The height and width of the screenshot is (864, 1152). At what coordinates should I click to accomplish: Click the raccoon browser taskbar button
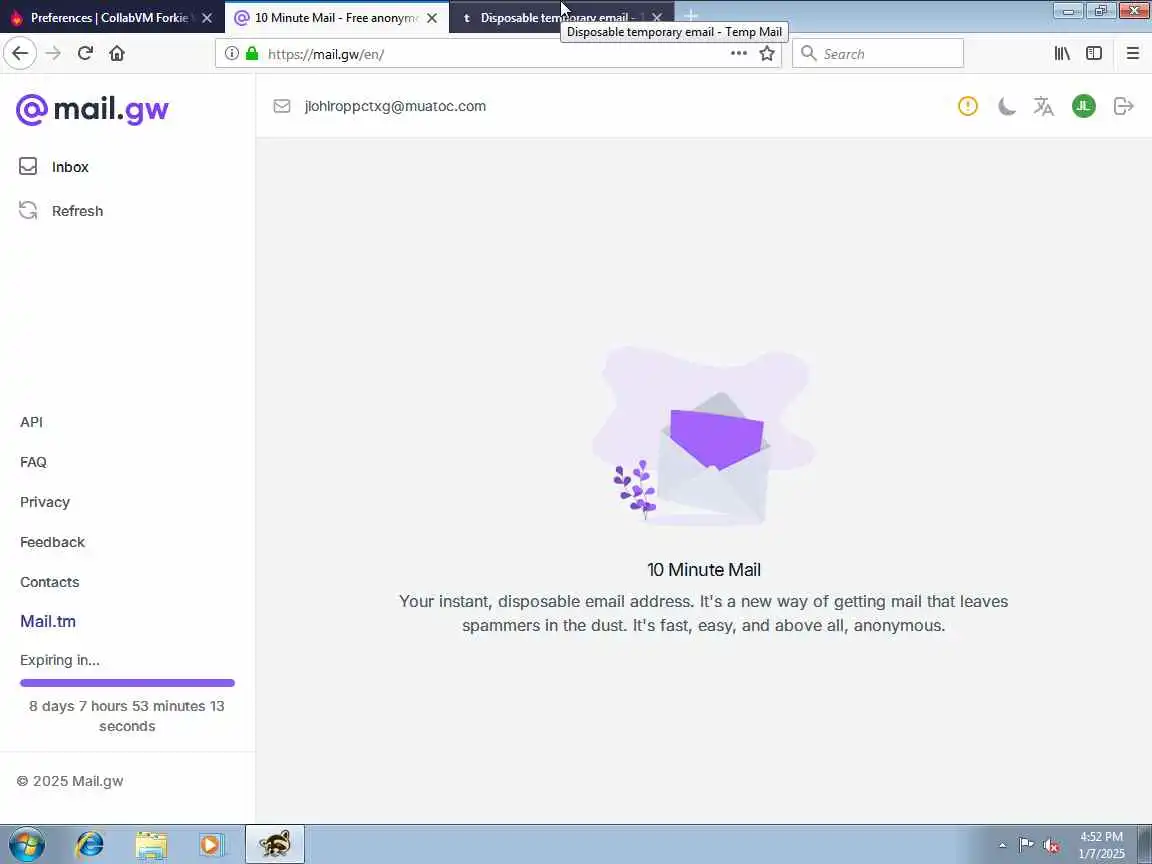click(x=274, y=845)
